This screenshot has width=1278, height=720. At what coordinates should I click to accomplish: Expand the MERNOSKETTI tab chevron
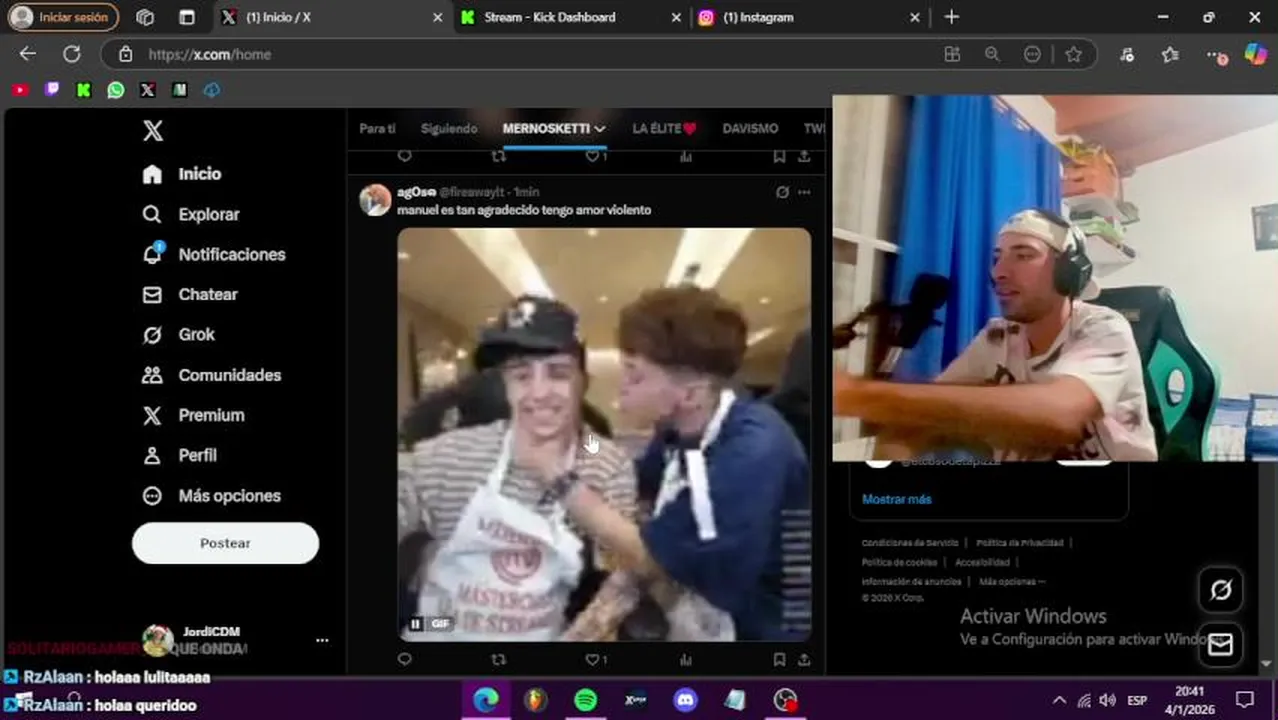tap(600, 129)
